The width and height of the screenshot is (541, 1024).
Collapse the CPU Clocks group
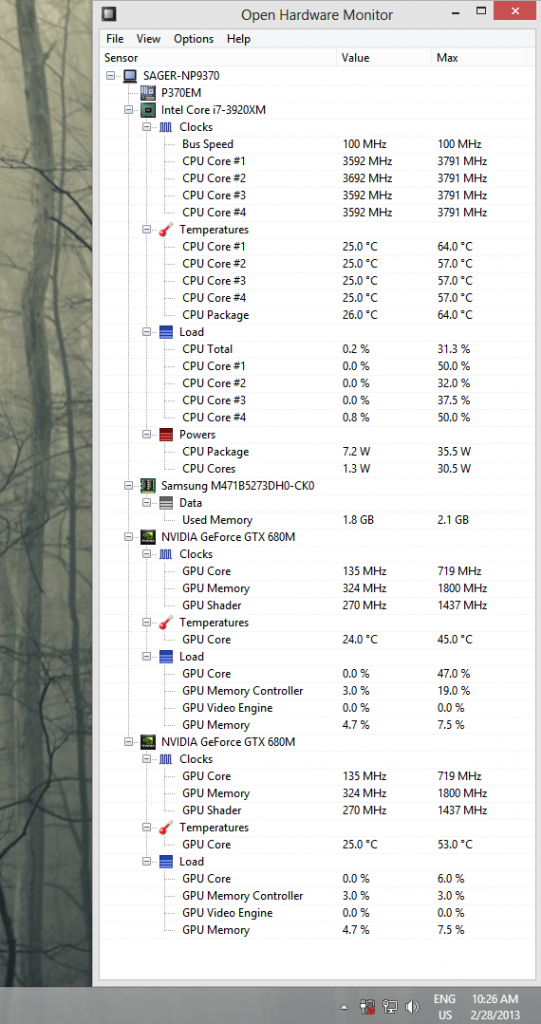click(146, 127)
